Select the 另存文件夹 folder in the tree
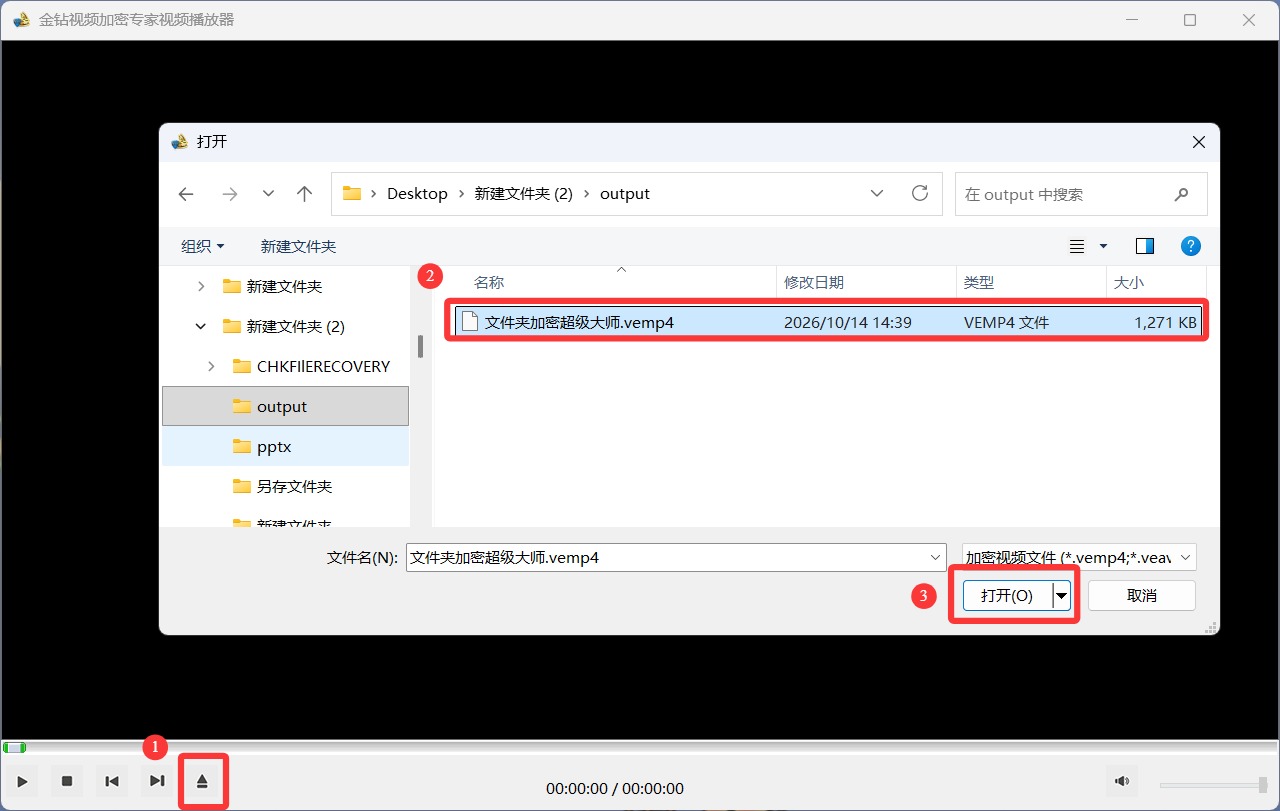 (285, 487)
